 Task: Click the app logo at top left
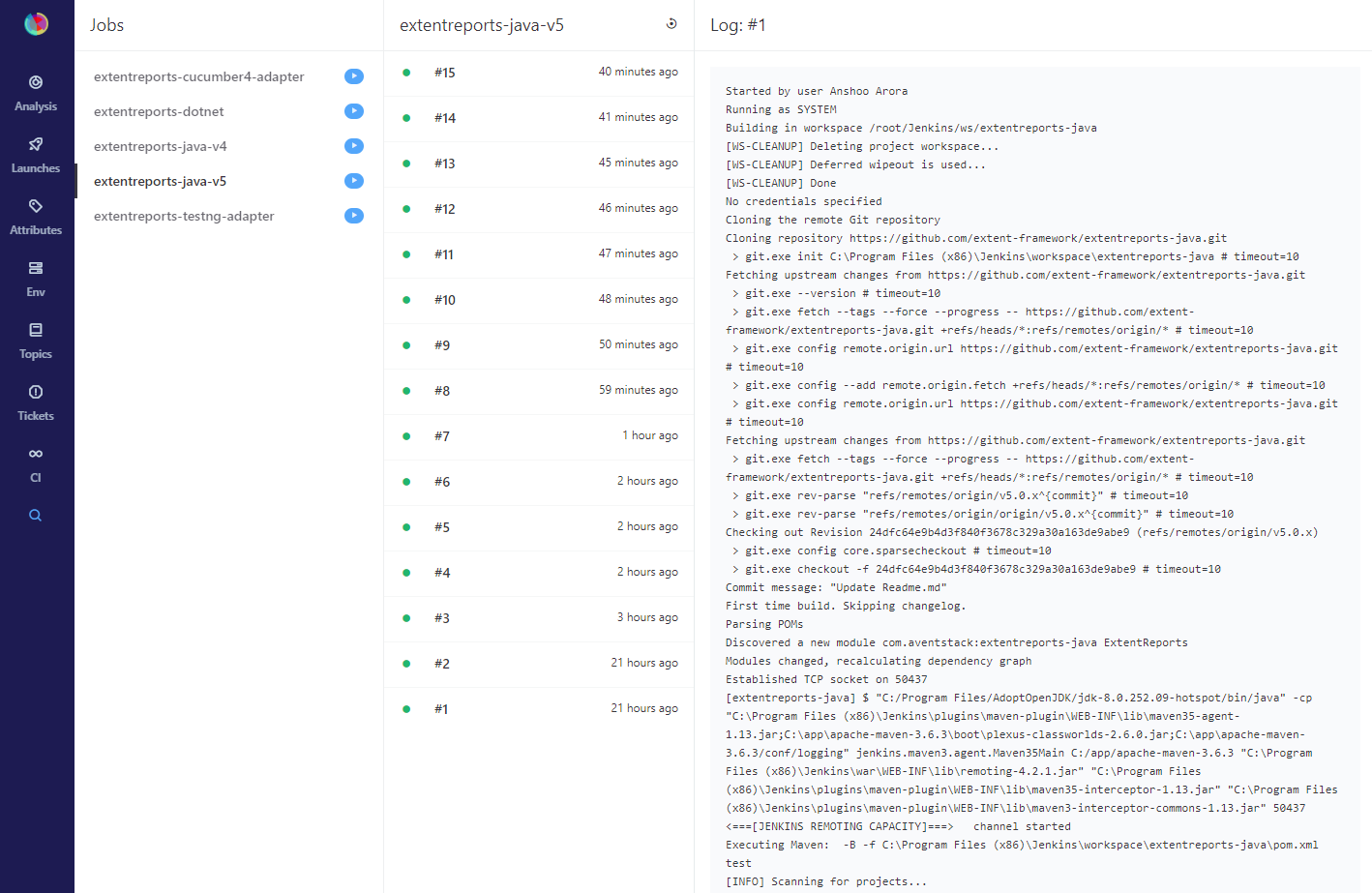point(36,24)
